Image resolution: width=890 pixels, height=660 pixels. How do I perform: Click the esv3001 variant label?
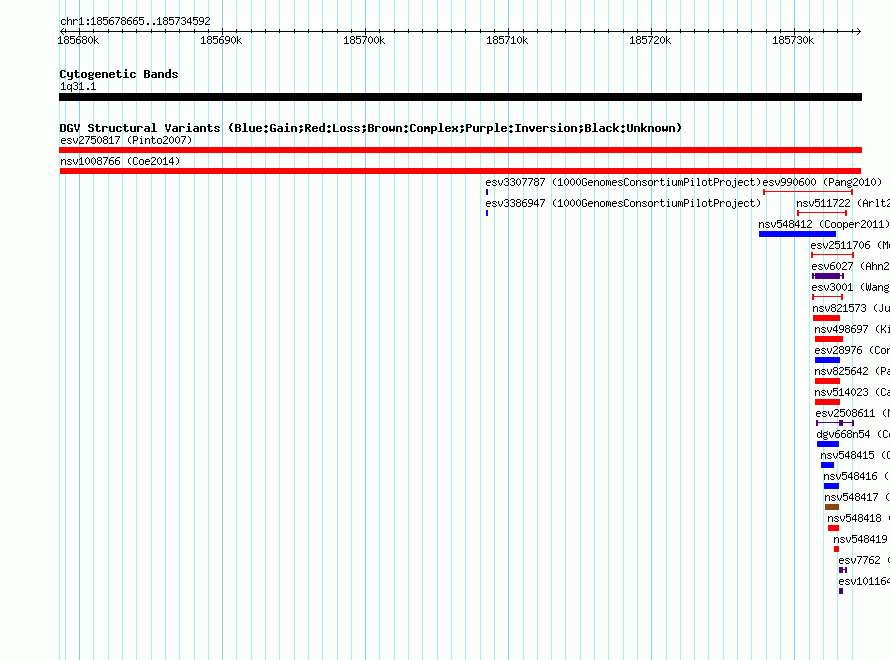[850, 287]
